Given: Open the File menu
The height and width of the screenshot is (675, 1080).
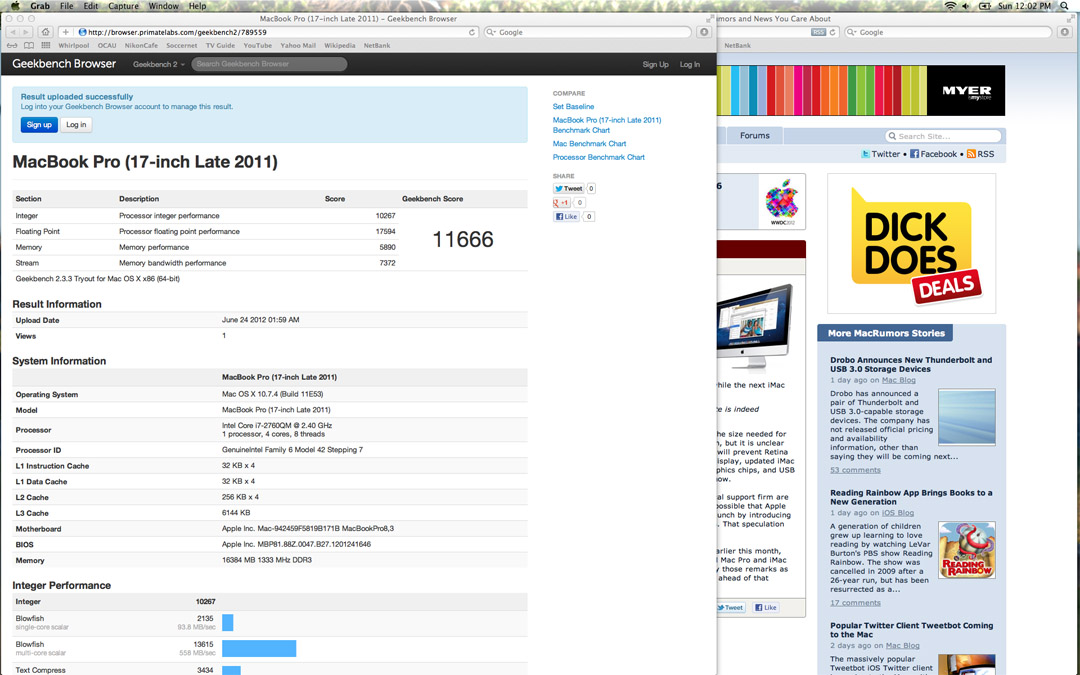Looking at the screenshot, I should coord(66,6).
